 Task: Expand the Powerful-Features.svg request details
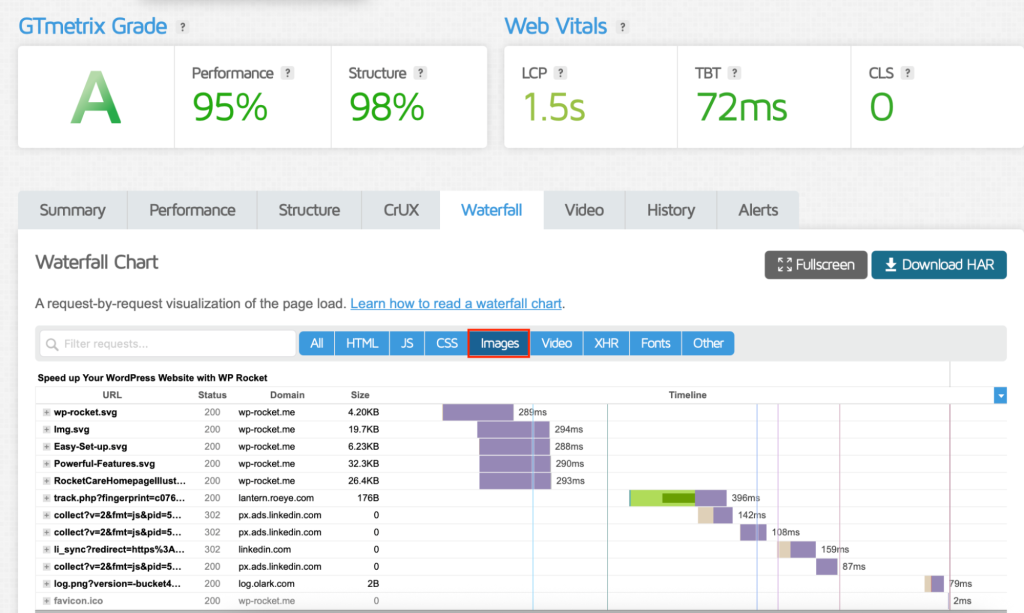click(46, 464)
